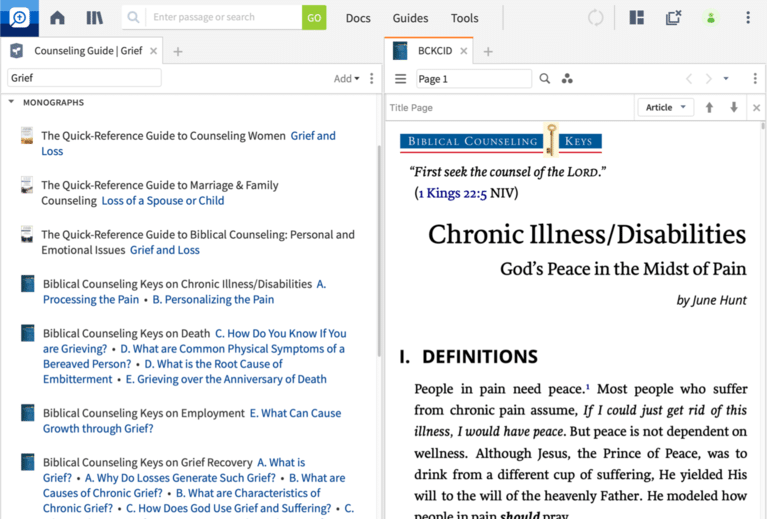Open the user account avatar icon
This screenshot has width=767, height=519.
pyautogui.click(x=711, y=18)
